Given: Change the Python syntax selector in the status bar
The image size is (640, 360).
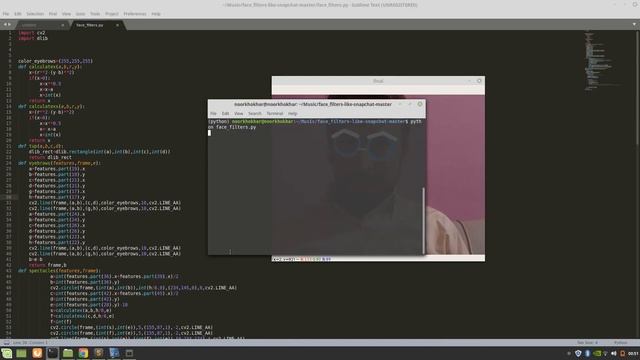Looking at the screenshot, I should point(620,343).
